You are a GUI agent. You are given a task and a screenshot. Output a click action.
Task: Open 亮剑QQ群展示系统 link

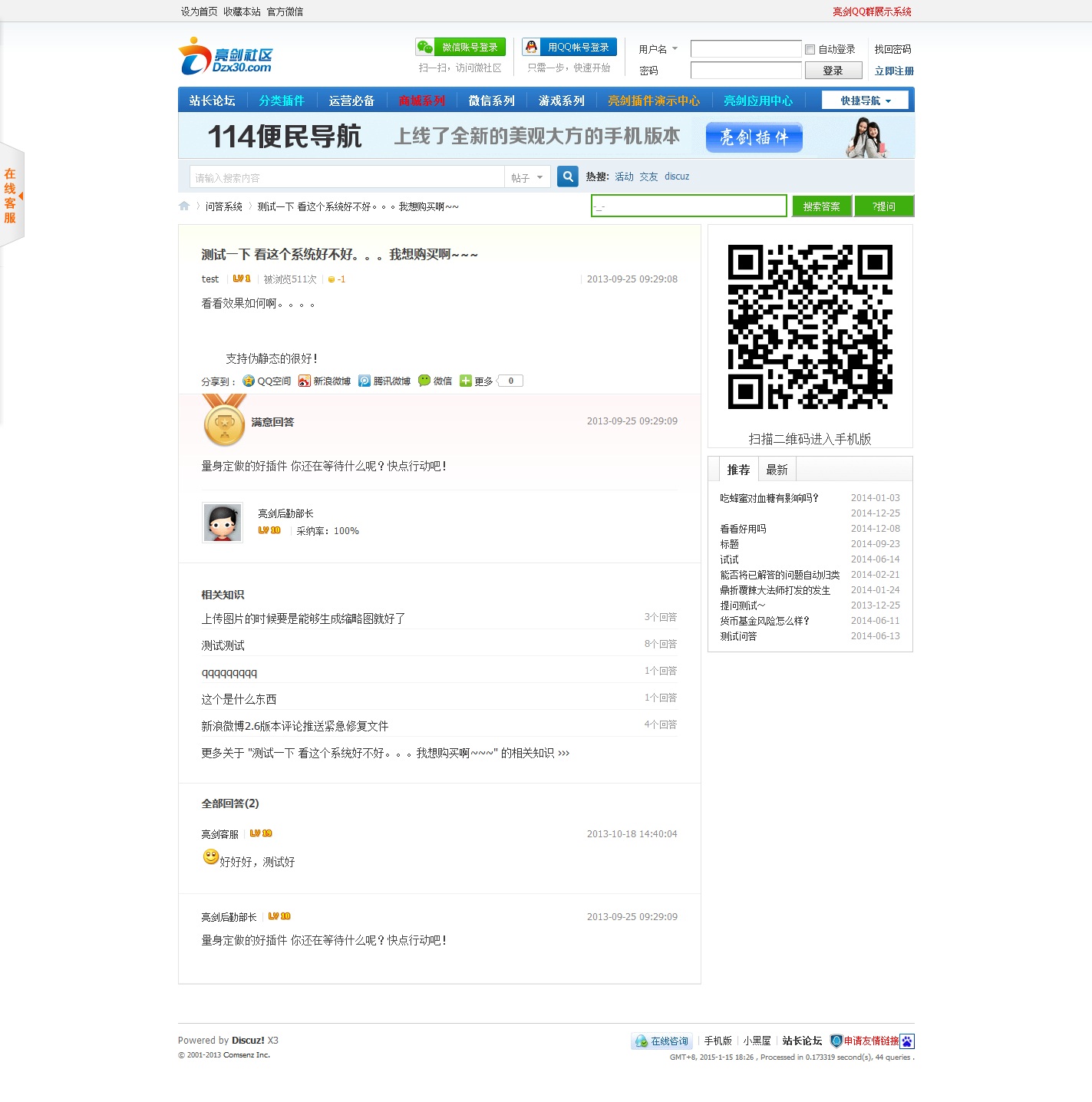point(872,12)
